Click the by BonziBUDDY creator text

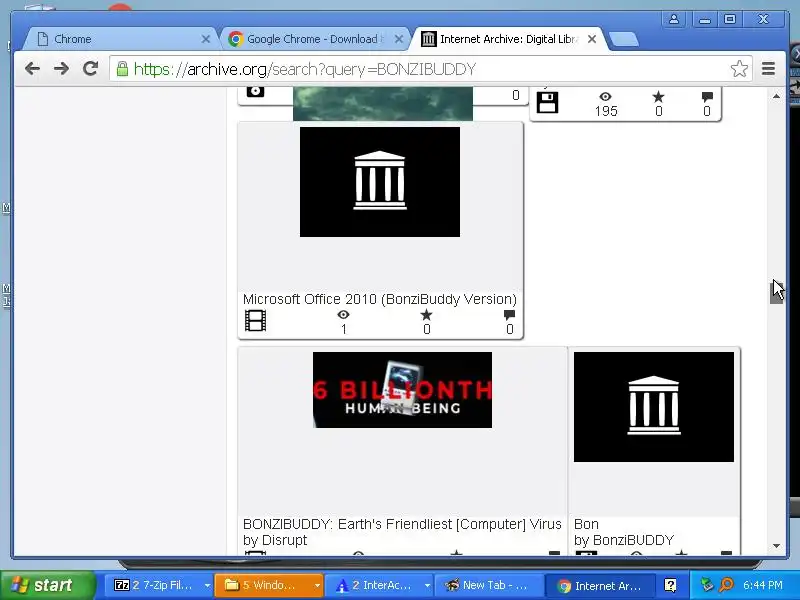pyautogui.click(x=624, y=540)
